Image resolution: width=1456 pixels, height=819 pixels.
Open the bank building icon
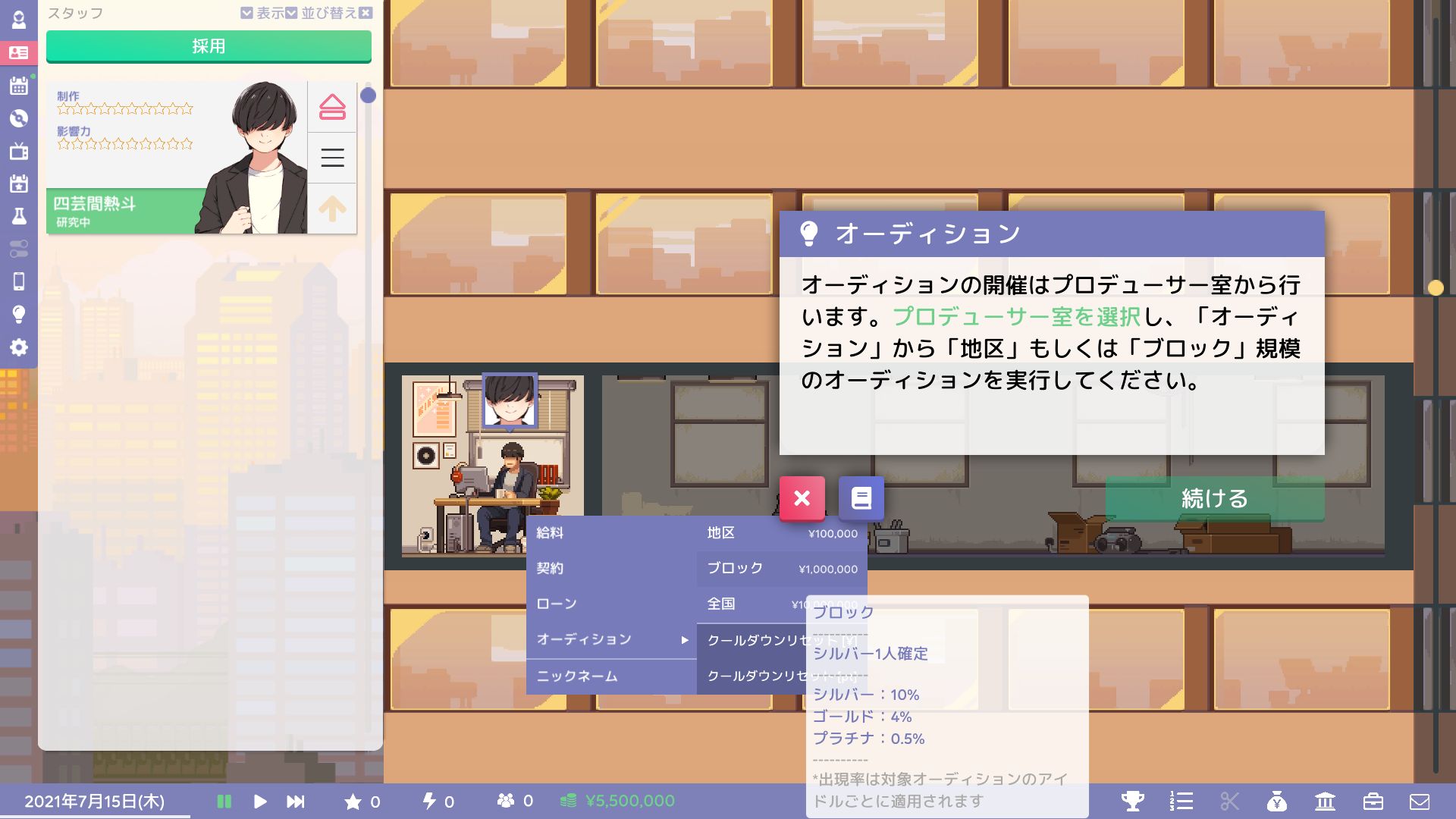click(1325, 801)
